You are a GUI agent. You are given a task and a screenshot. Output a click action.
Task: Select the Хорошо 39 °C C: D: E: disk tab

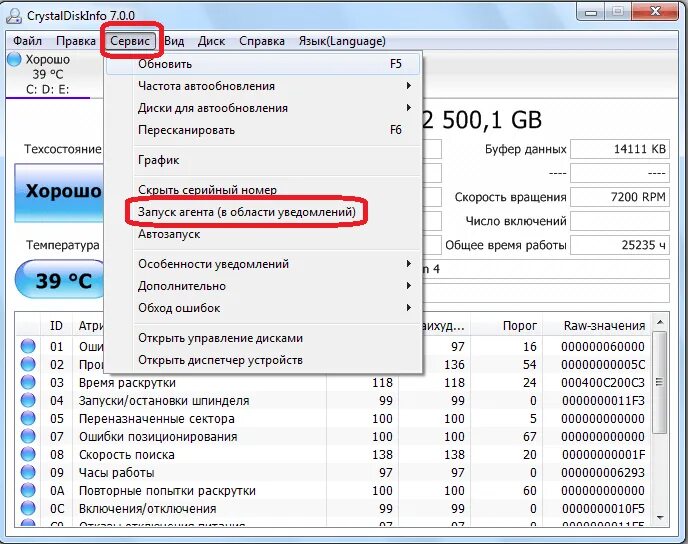click(48, 74)
